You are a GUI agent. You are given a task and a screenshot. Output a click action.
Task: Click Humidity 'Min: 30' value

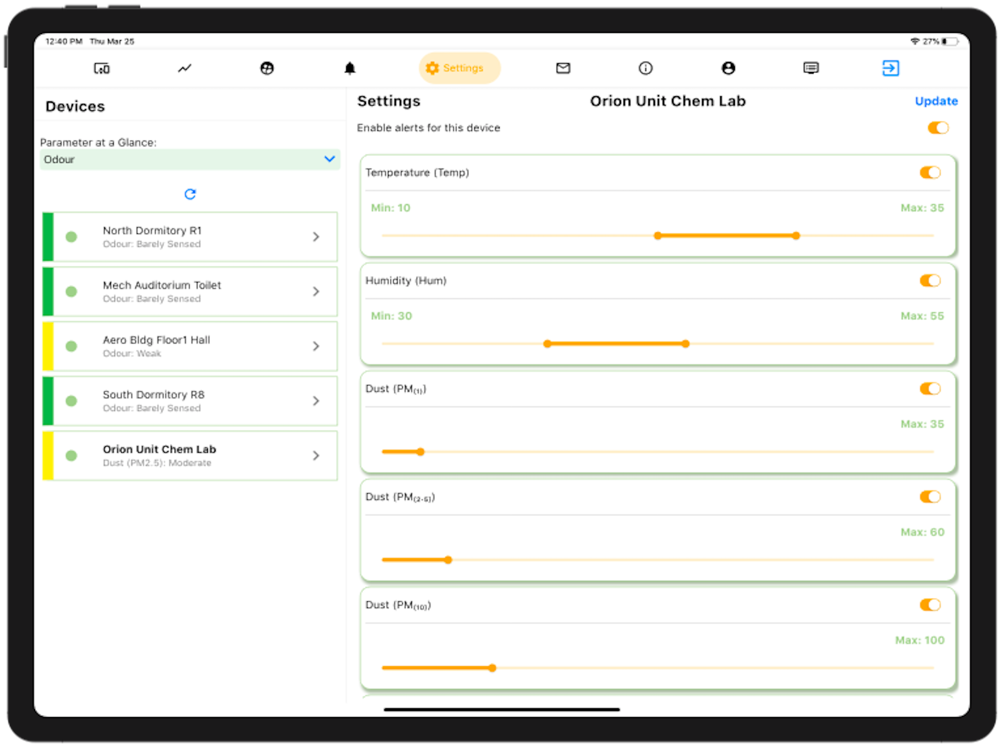pyautogui.click(x=391, y=316)
